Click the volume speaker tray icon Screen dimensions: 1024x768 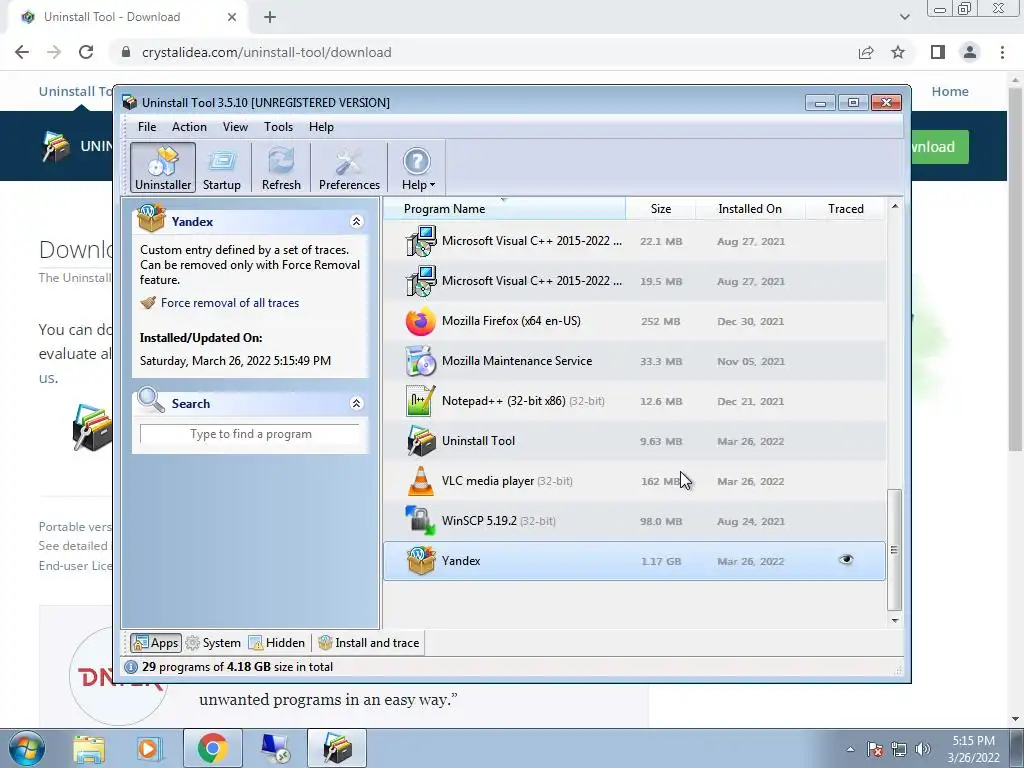pos(923,749)
